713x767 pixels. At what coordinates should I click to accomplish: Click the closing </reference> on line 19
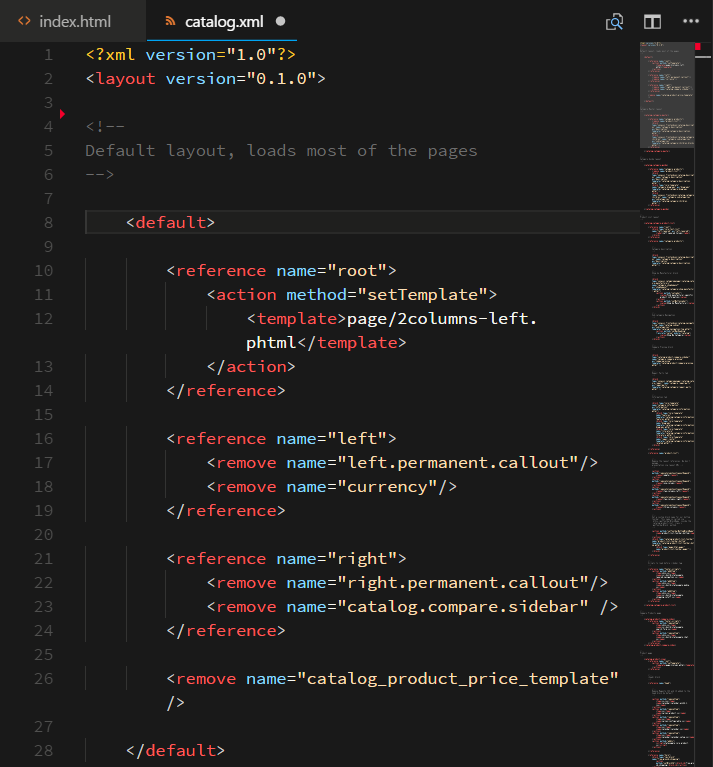(x=226, y=511)
